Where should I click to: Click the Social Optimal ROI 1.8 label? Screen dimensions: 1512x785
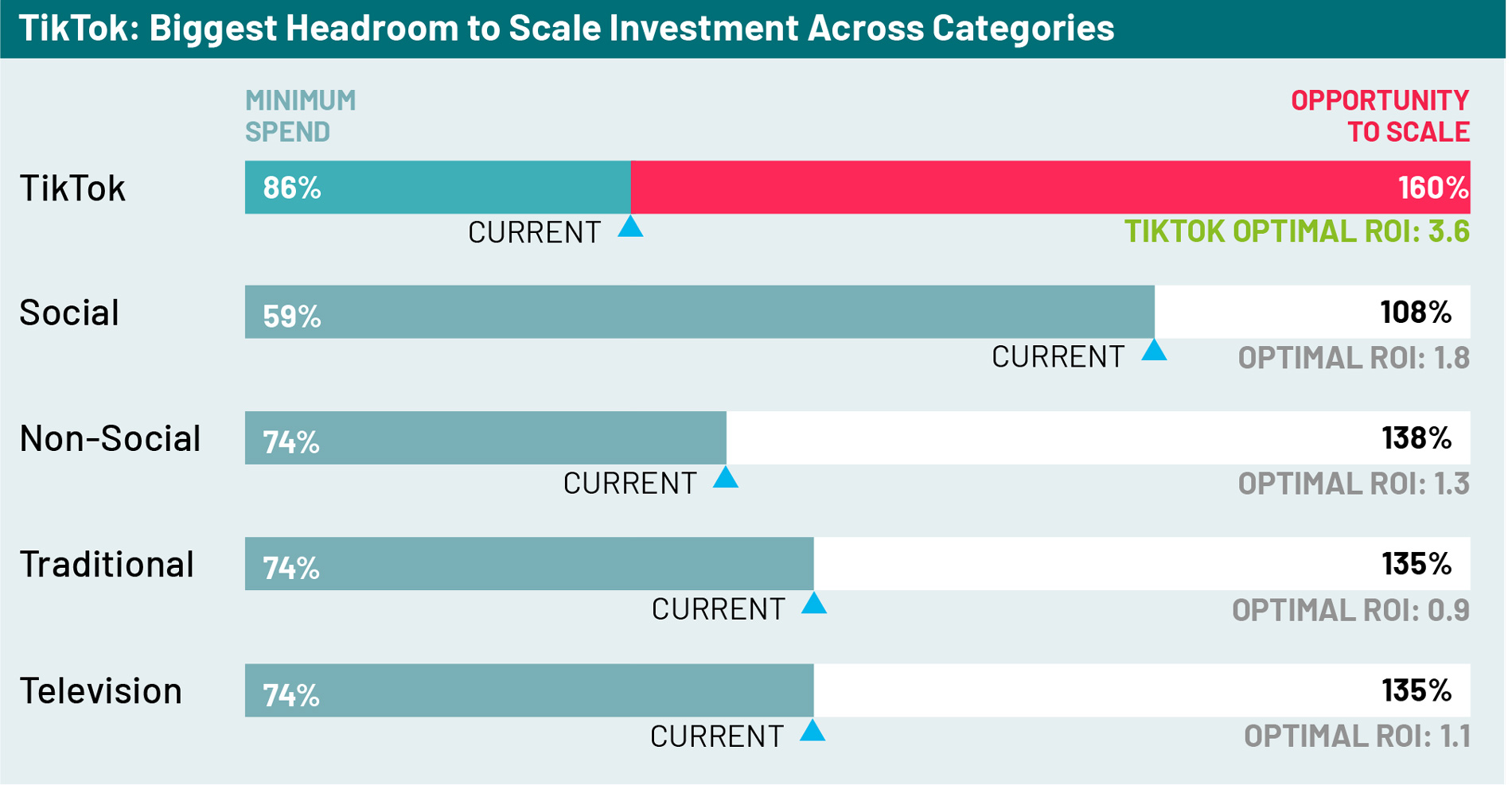point(1353,358)
